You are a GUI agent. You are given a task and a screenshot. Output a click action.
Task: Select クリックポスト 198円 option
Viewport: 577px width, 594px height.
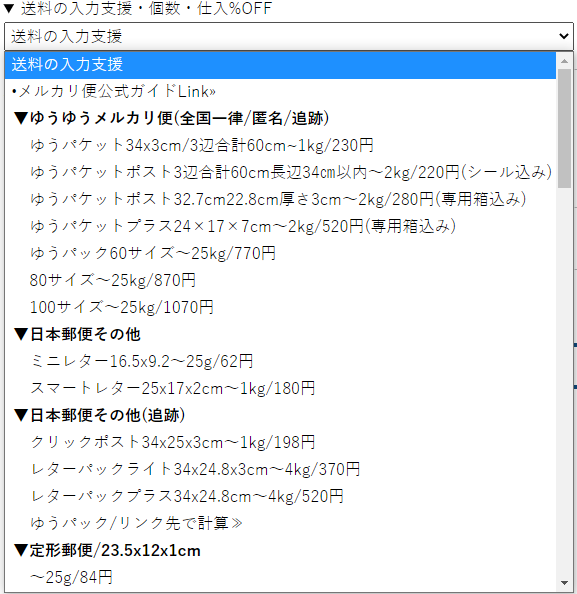point(280,442)
